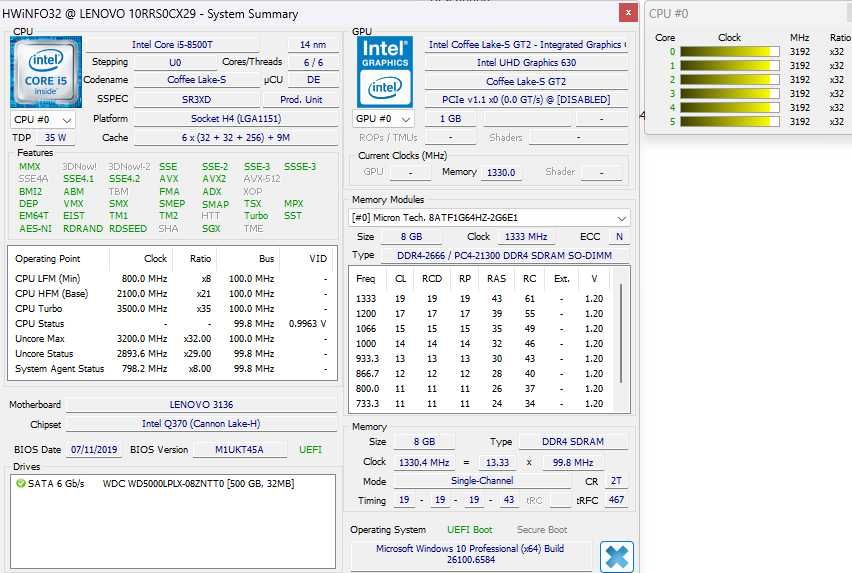
Task: Click the SR3XD SSPEC field
Action: [x=196, y=99]
